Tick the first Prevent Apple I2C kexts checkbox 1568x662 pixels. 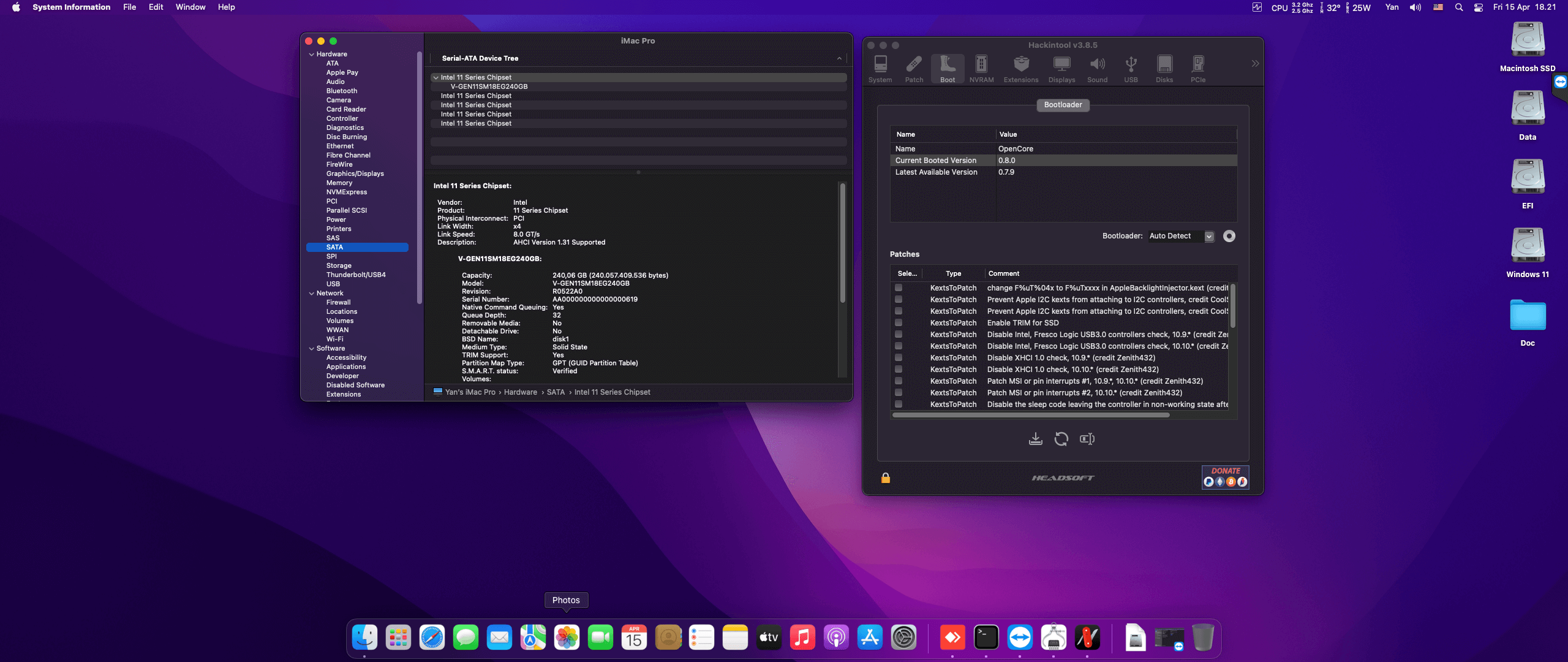(x=899, y=299)
